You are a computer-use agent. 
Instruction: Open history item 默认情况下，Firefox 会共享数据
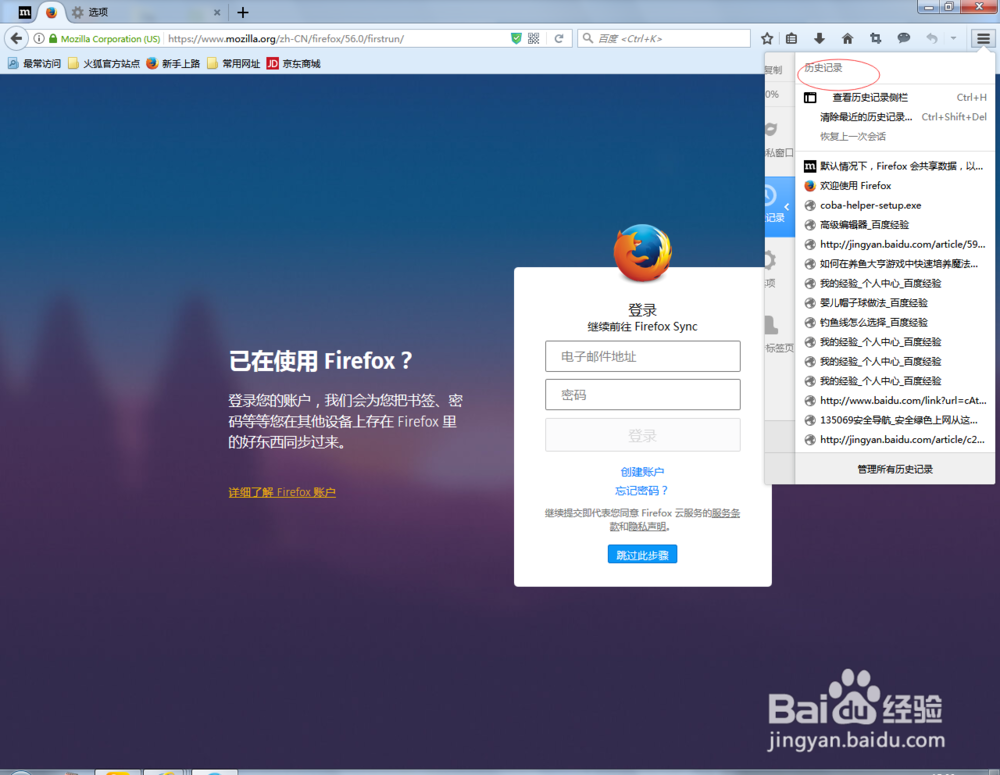[x=895, y=166]
